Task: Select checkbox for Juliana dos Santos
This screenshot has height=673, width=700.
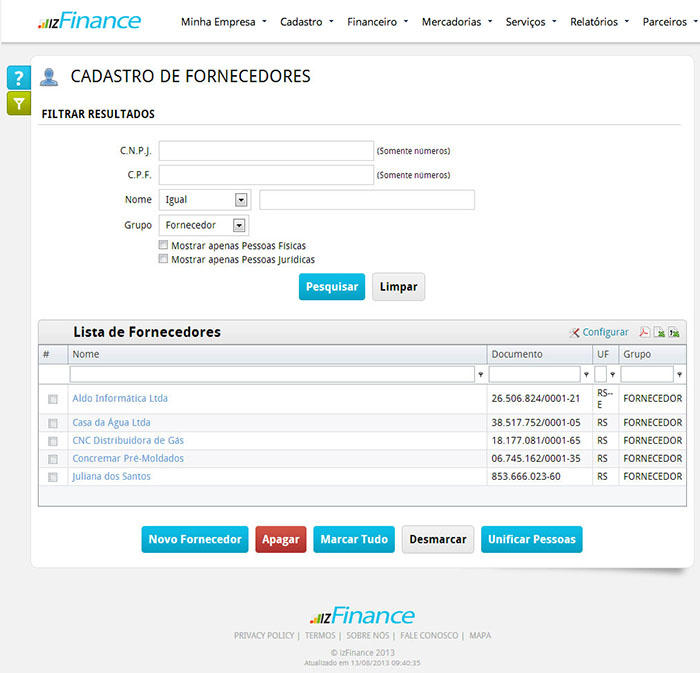Action: [x=53, y=477]
